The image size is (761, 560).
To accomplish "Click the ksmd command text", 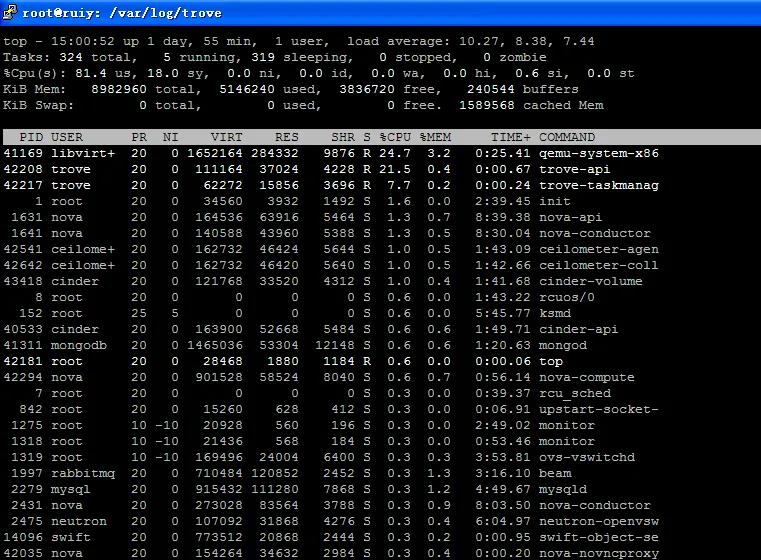I will pyautogui.click(x=555, y=313).
